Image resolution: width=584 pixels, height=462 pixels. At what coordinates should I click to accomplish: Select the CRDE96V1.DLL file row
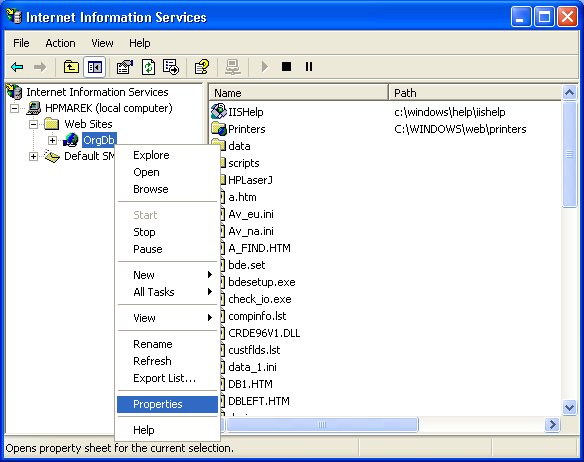(264, 333)
